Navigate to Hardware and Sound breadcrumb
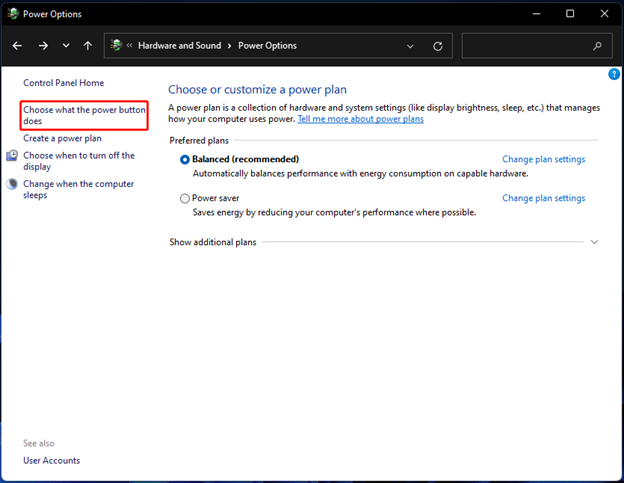The width and height of the screenshot is (624, 483). [x=181, y=46]
